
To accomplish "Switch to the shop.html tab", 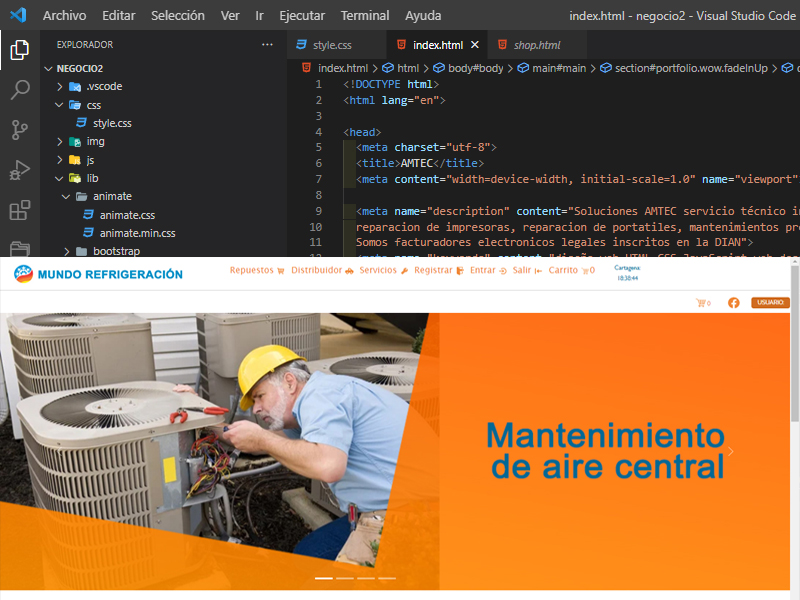I will 536,46.
